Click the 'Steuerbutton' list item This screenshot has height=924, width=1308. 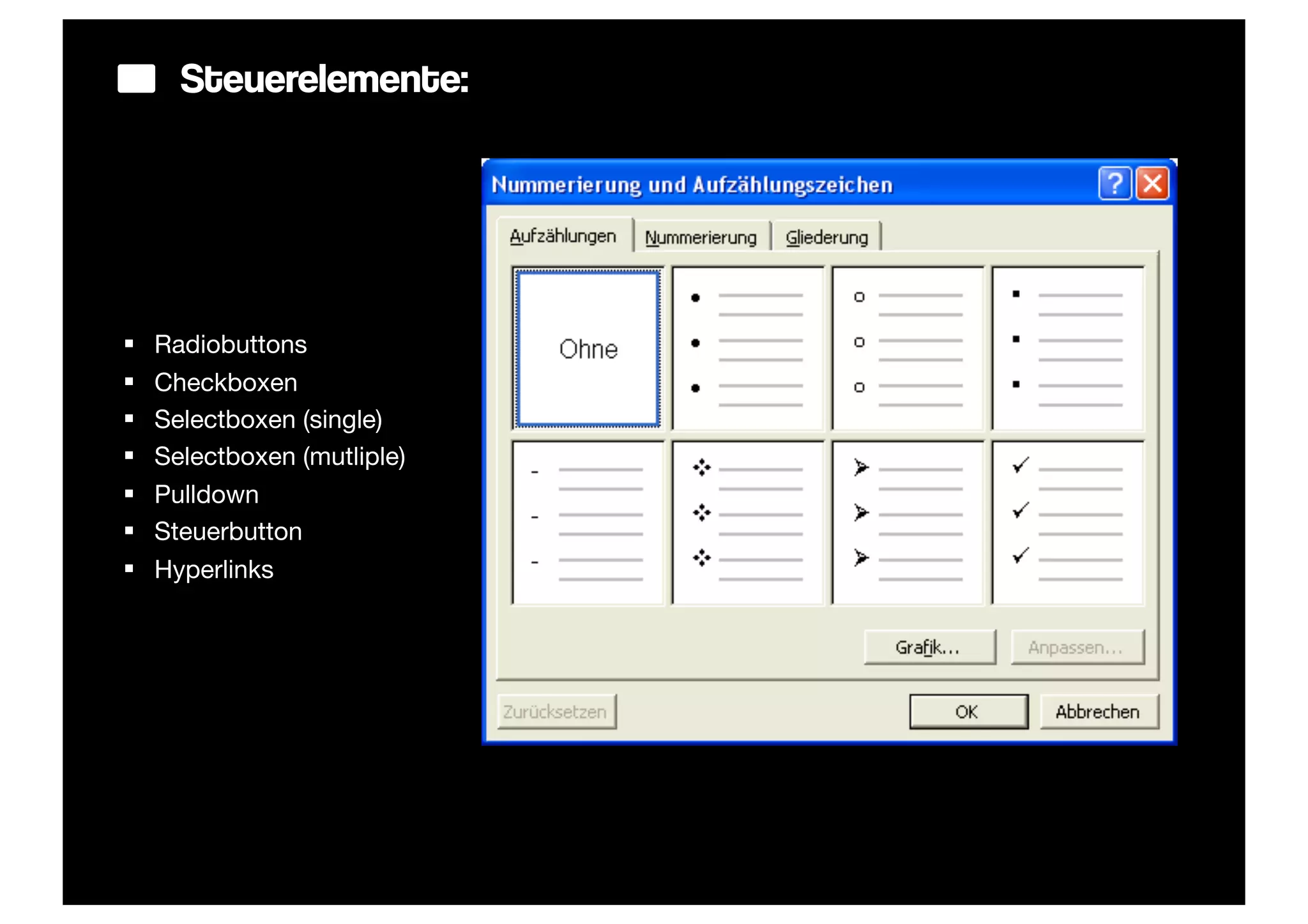(228, 532)
